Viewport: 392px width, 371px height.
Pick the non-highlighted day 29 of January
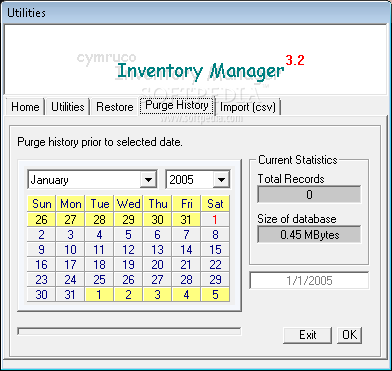tap(215, 280)
